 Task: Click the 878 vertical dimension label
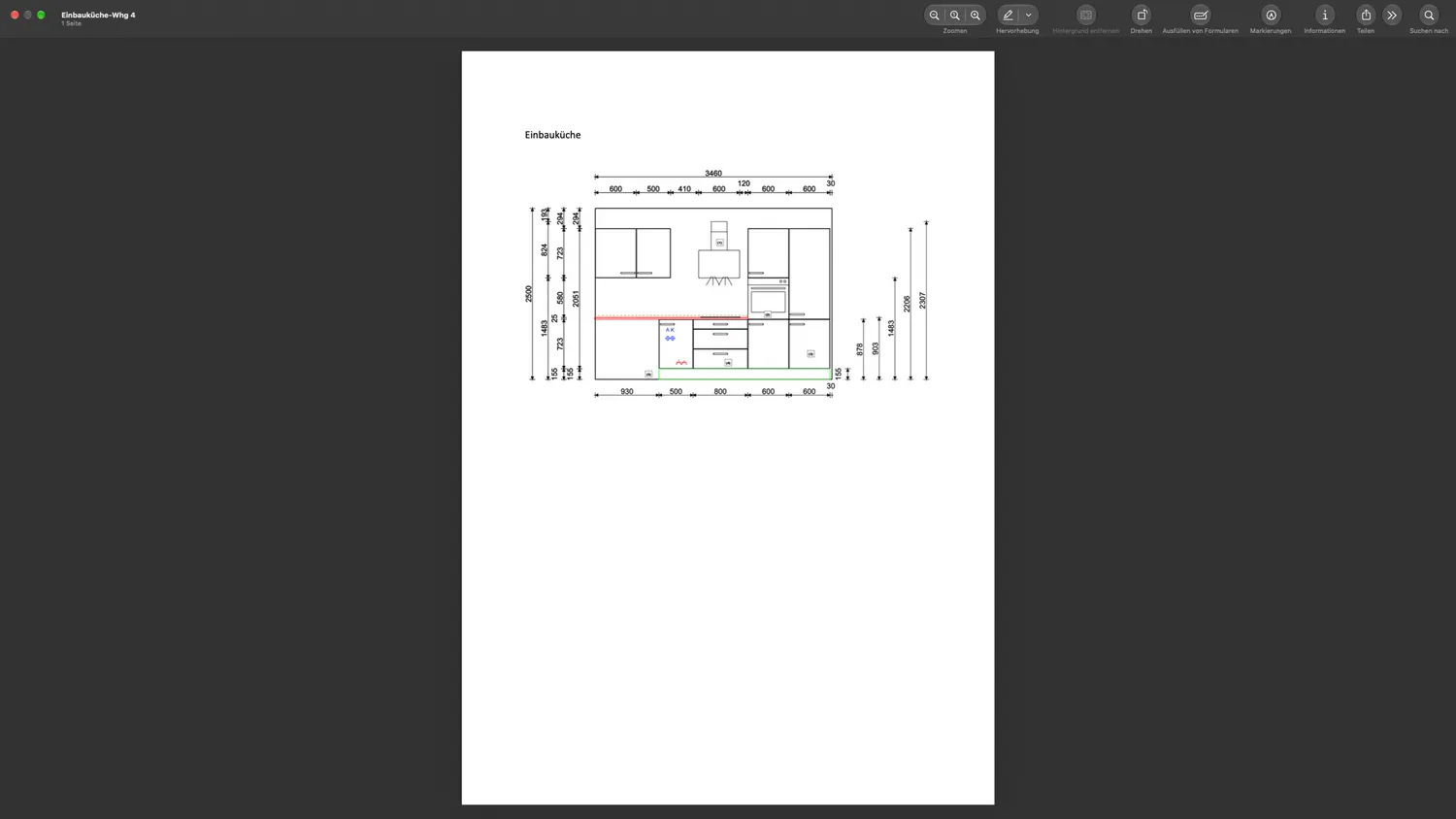860,348
